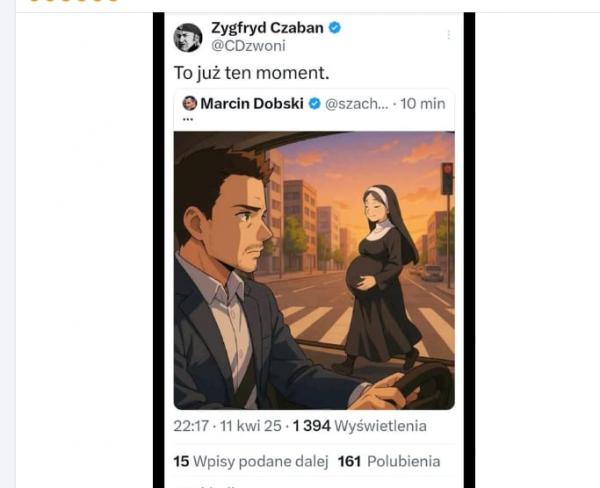Click Zygfryd Czaban's profile avatar
600x488 pixels.
pos(188,37)
